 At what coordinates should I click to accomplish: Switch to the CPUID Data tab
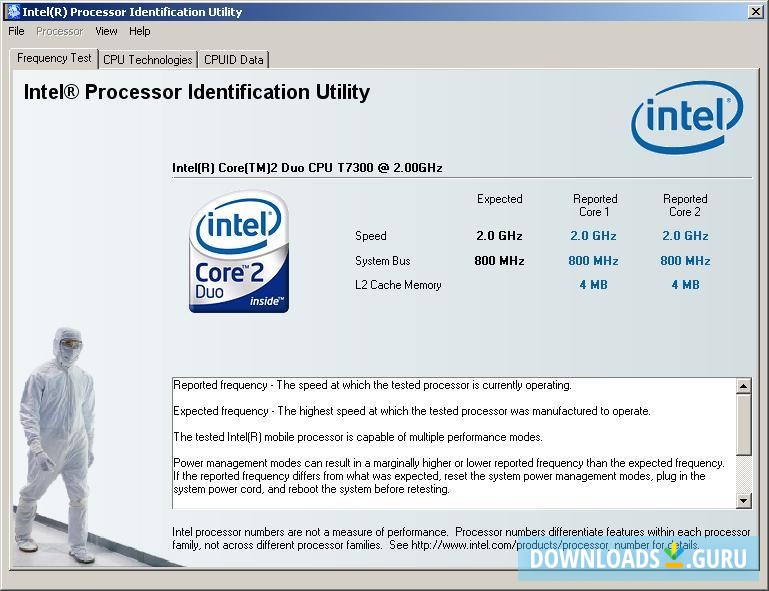[233, 60]
